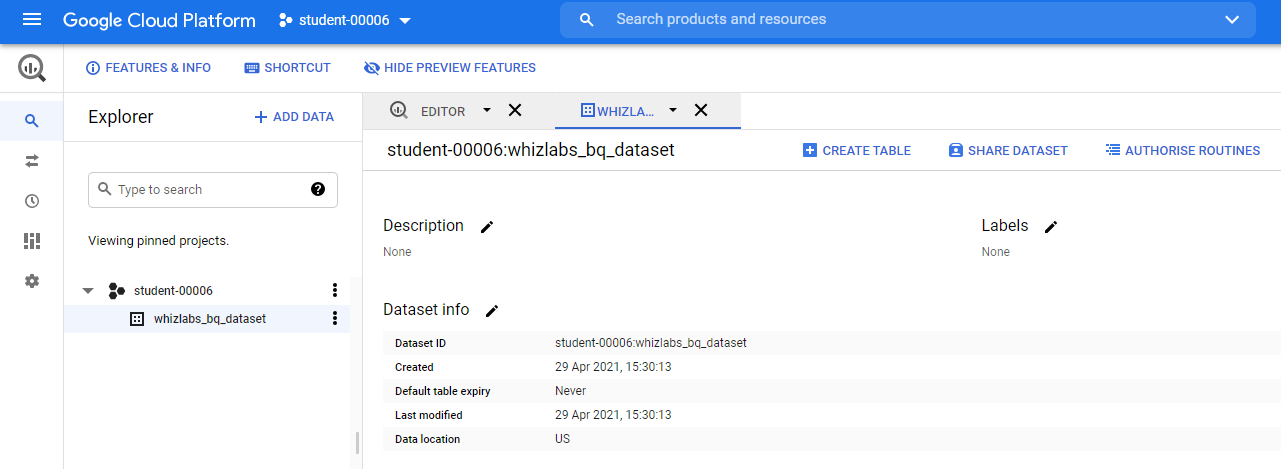The height and width of the screenshot is (469, 1281).
Task: Open BI Engine gear icon in sidebar
Action: click(32, 281)
